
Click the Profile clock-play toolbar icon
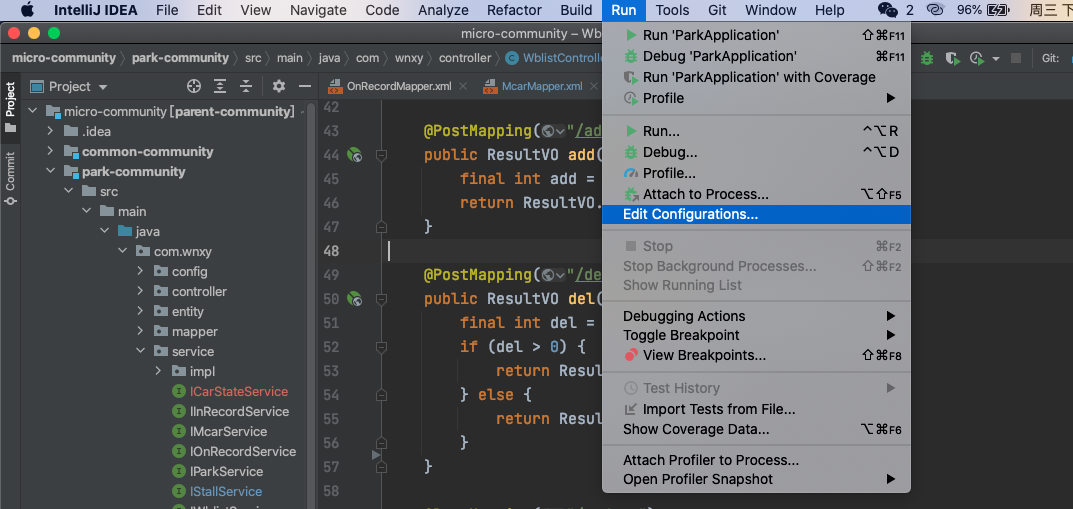click(977, 58)
